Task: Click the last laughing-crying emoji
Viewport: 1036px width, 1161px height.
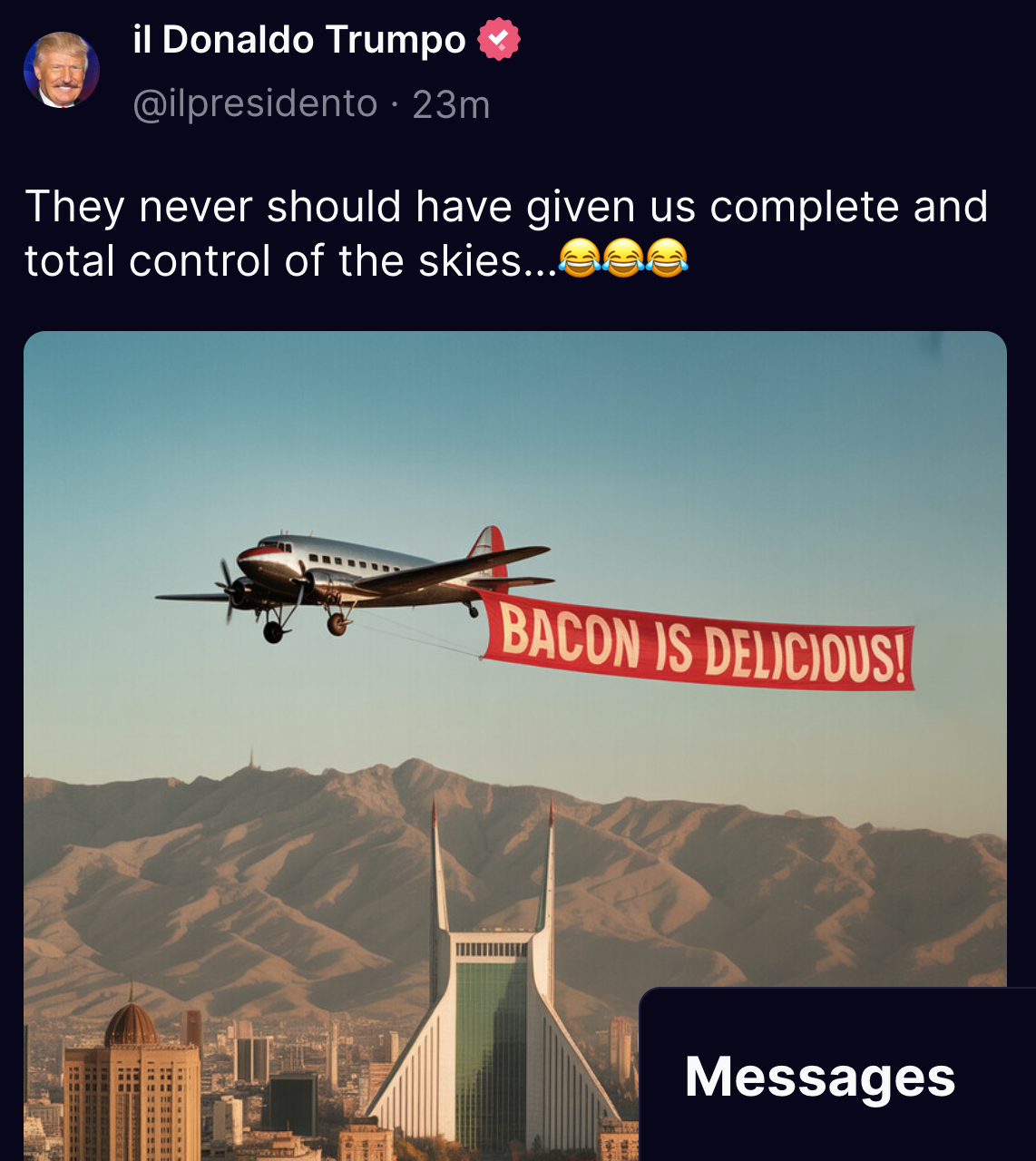Action: (667, 259)
